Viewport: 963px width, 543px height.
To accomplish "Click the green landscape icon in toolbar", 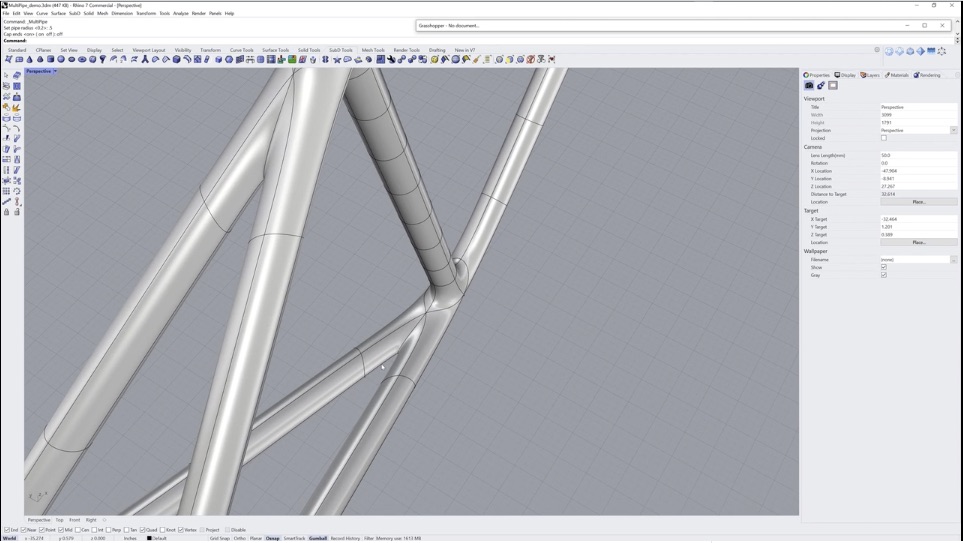I will point(292,60).
